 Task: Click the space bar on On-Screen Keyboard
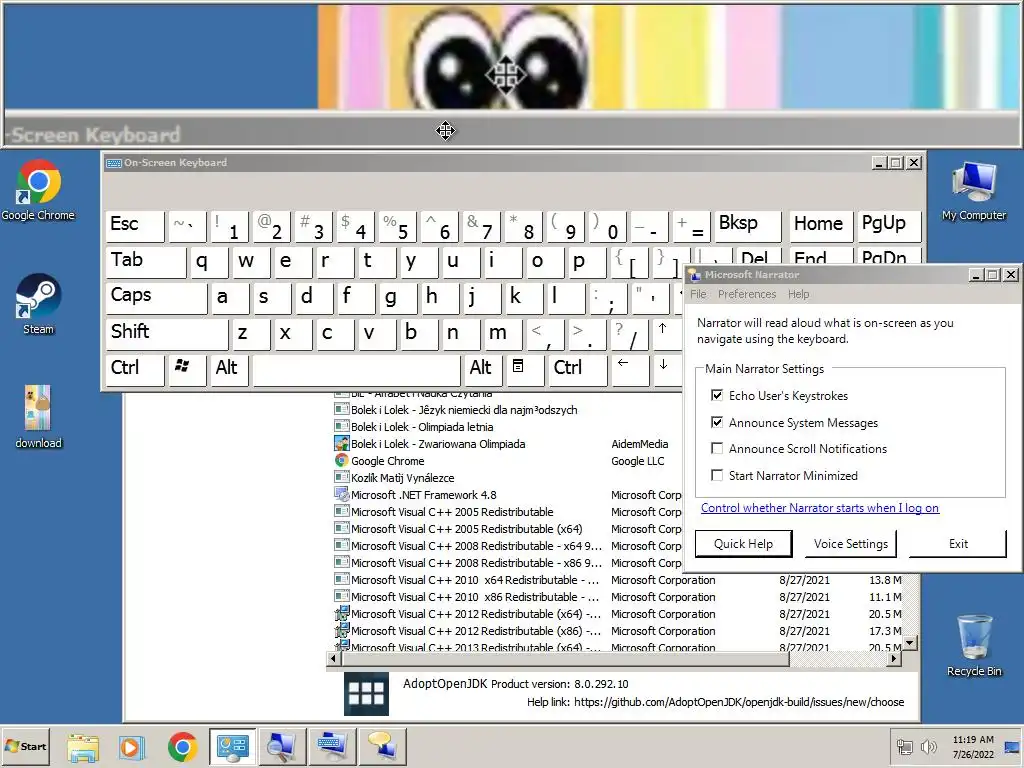coord(357,369)
